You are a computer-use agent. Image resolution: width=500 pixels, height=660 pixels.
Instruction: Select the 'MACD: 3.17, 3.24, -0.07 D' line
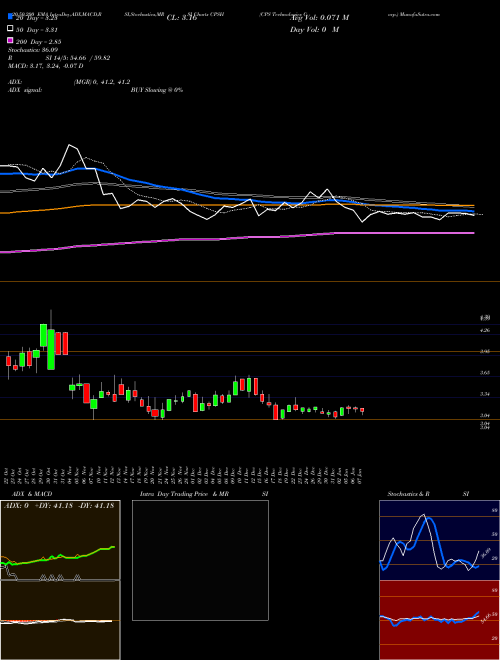45,66
